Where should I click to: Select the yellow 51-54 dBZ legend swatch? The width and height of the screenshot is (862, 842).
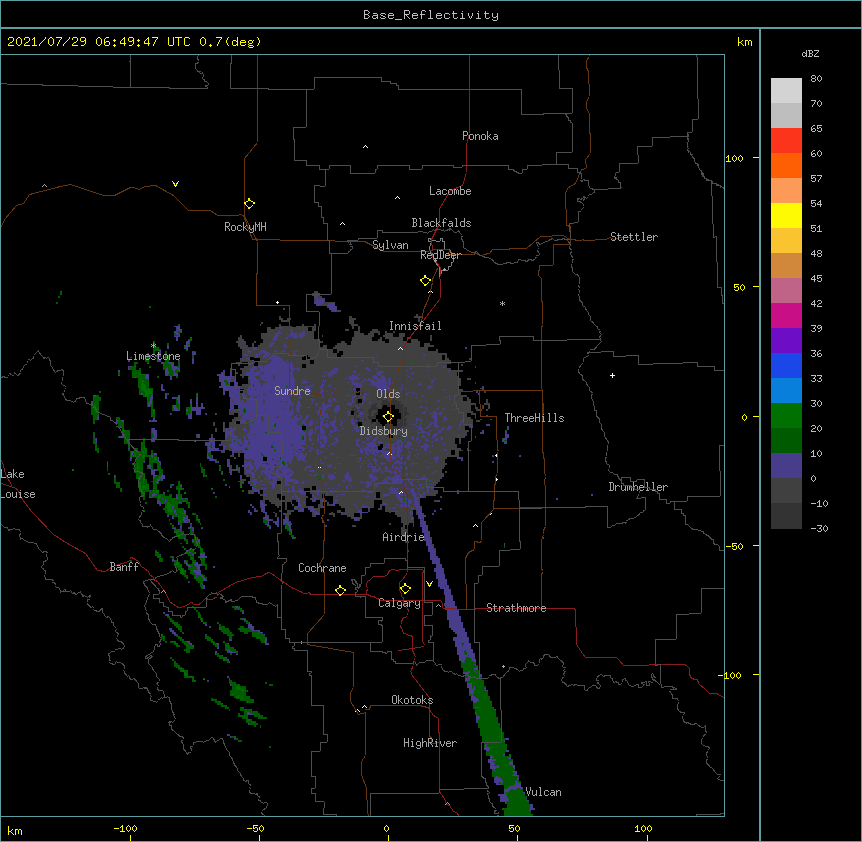coord(786,215)
